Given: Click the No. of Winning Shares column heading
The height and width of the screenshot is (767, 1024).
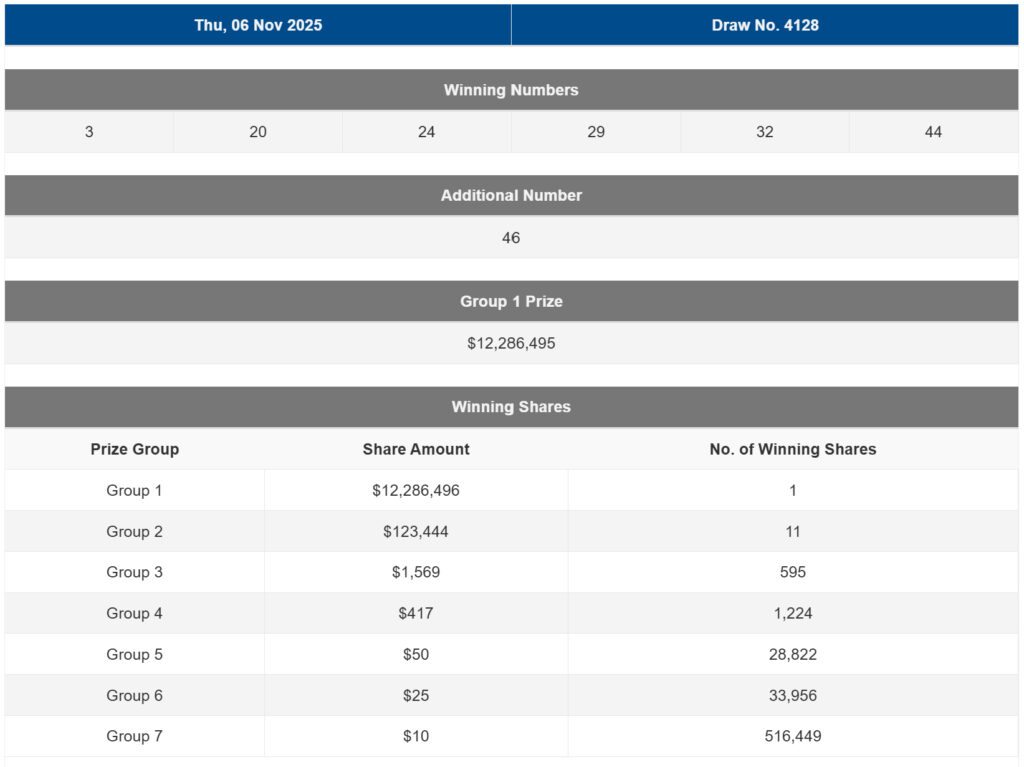Looking at the screenshot, I should (x=793, y=449).
